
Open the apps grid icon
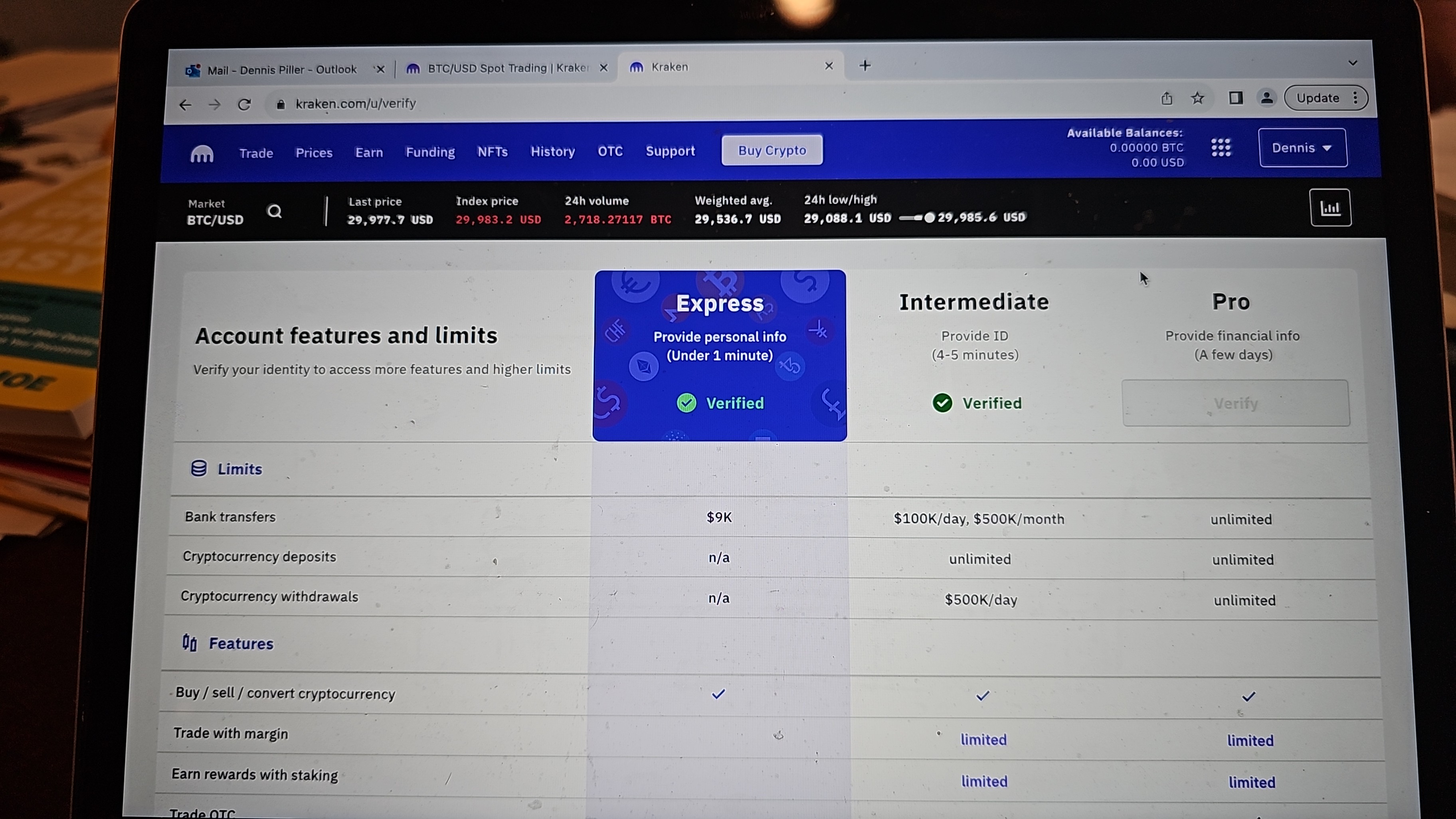1221,148
